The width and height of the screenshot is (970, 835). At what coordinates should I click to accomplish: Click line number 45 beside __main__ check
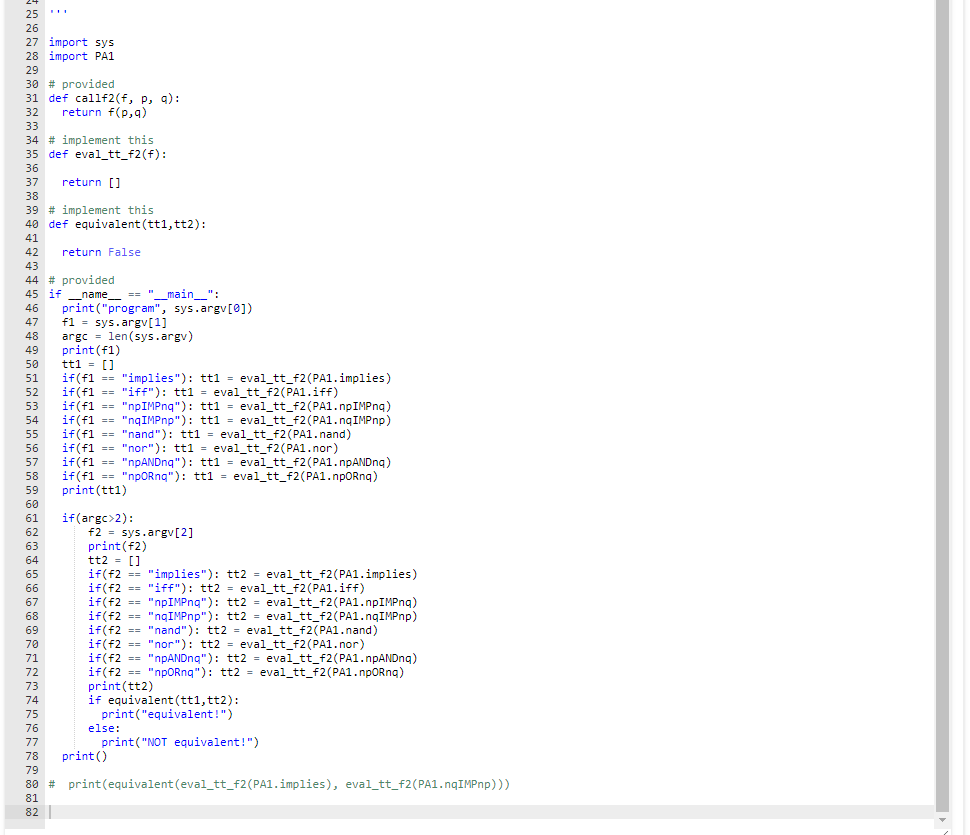(x=31, y=293)
